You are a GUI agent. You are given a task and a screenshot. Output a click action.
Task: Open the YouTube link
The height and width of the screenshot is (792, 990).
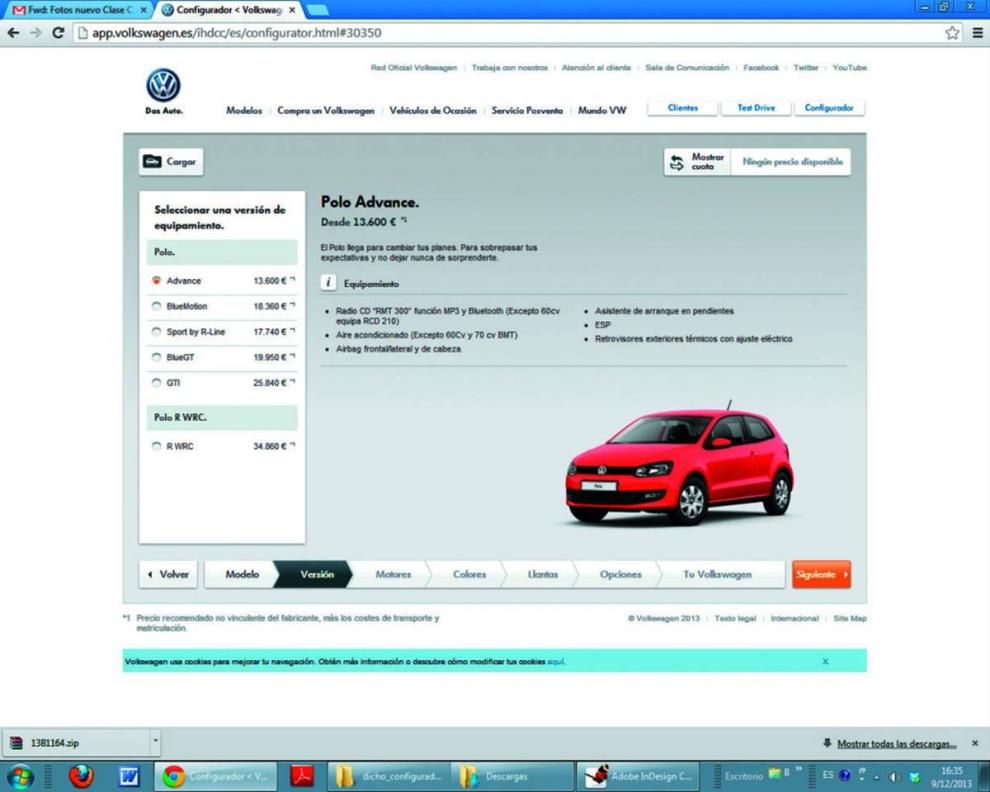tap(849, 68)
